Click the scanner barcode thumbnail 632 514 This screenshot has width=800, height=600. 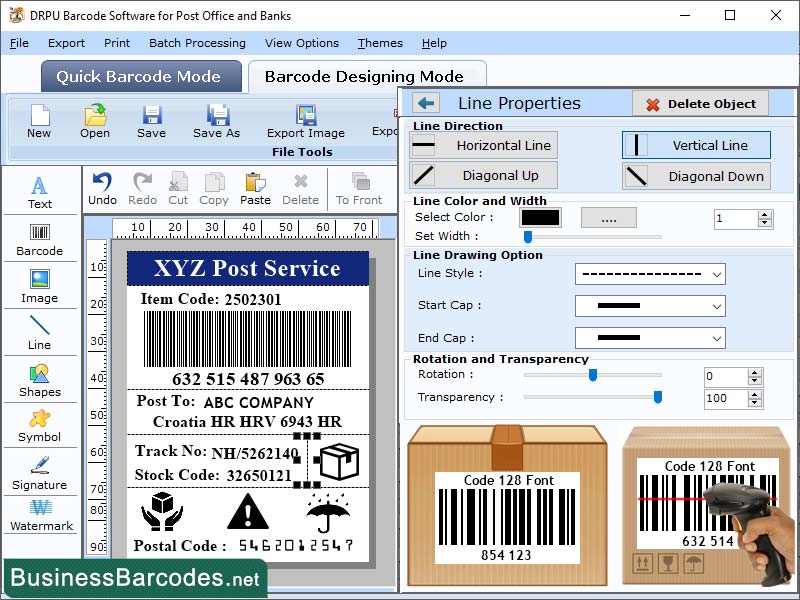[707, 505]
